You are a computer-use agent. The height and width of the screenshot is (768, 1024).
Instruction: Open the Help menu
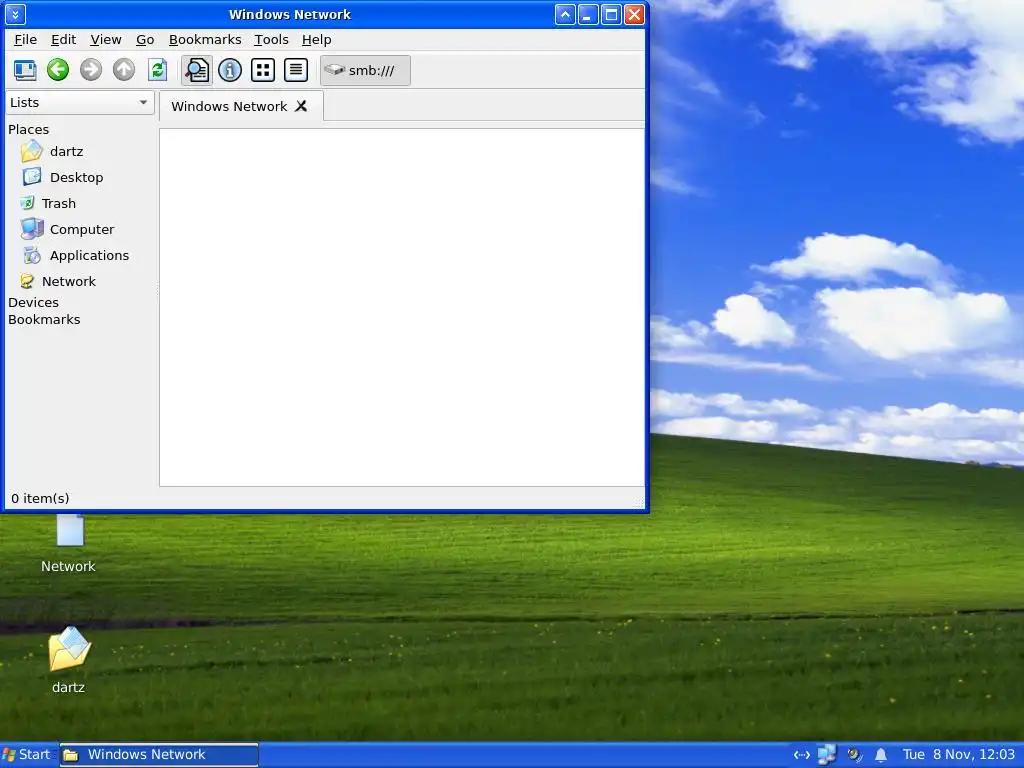coord(317,40)
